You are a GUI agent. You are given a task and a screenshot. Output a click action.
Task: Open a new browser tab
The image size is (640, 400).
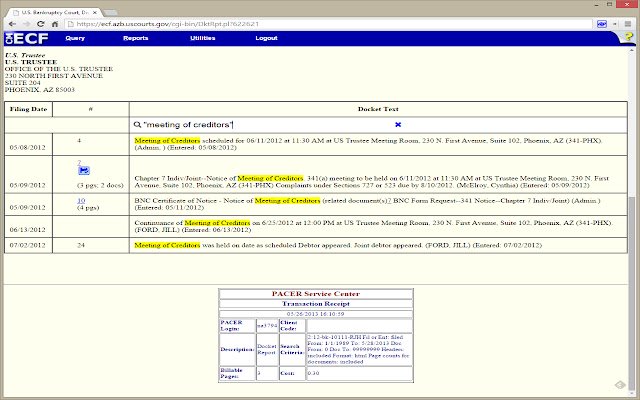[111, 13]
